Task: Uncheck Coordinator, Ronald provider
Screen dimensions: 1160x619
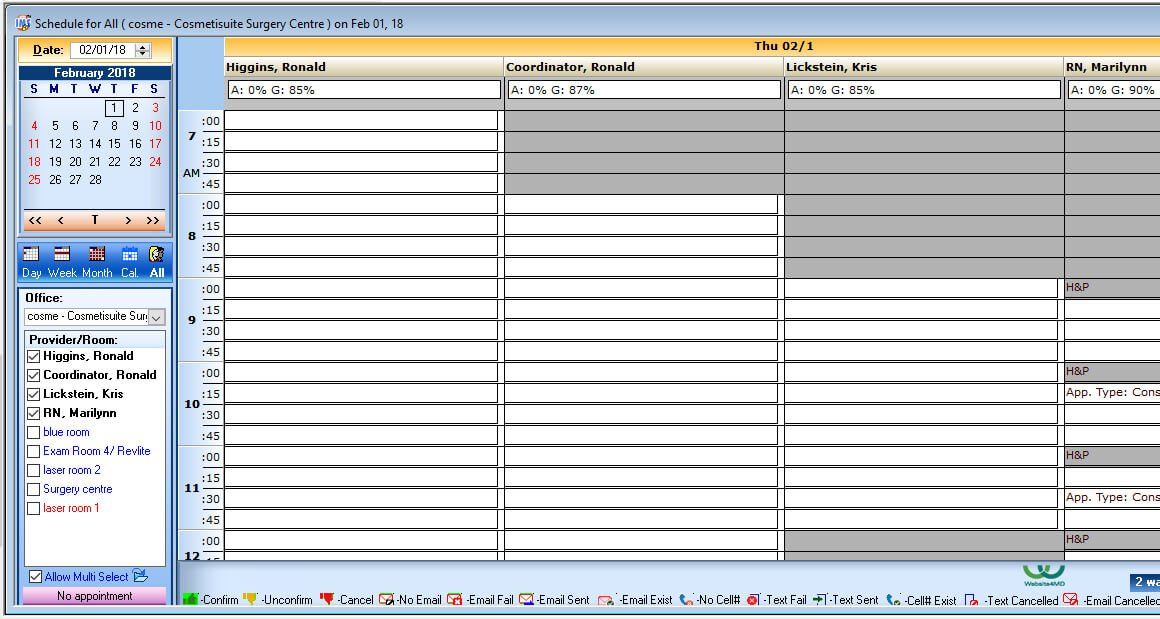Action: click(x=33, y=375)
